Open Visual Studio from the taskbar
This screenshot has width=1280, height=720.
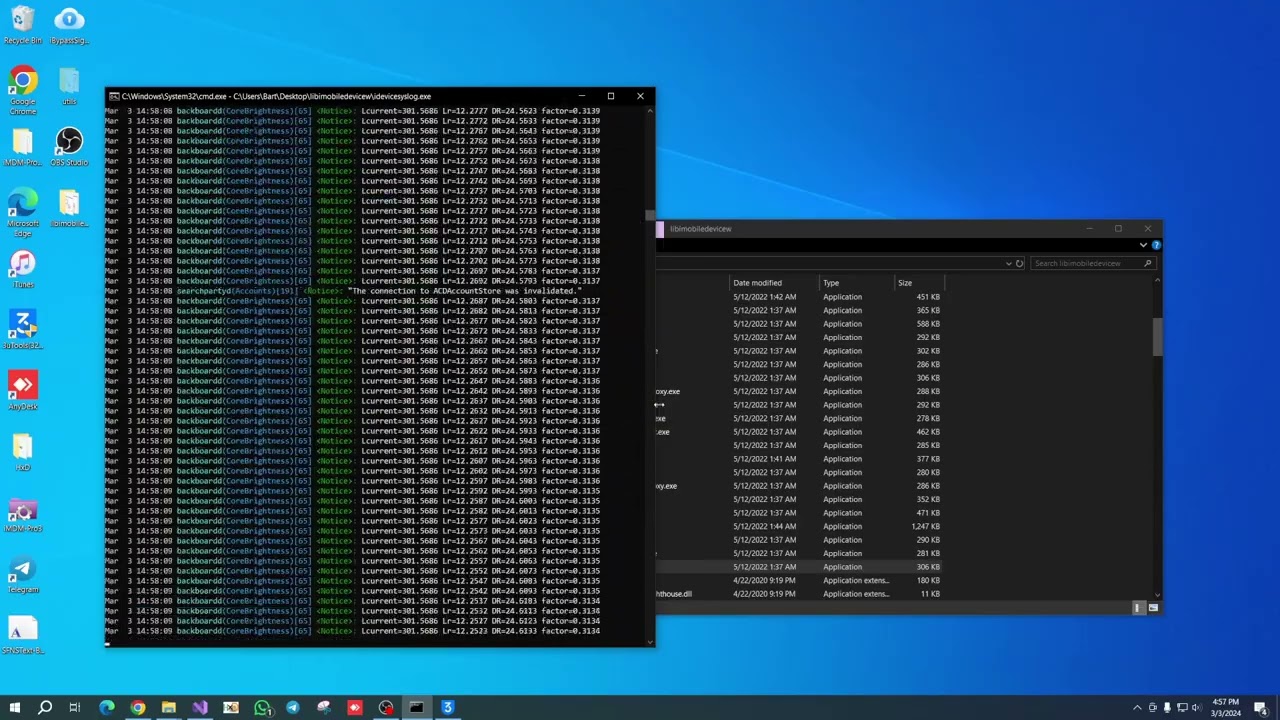[x=200, y=708]
